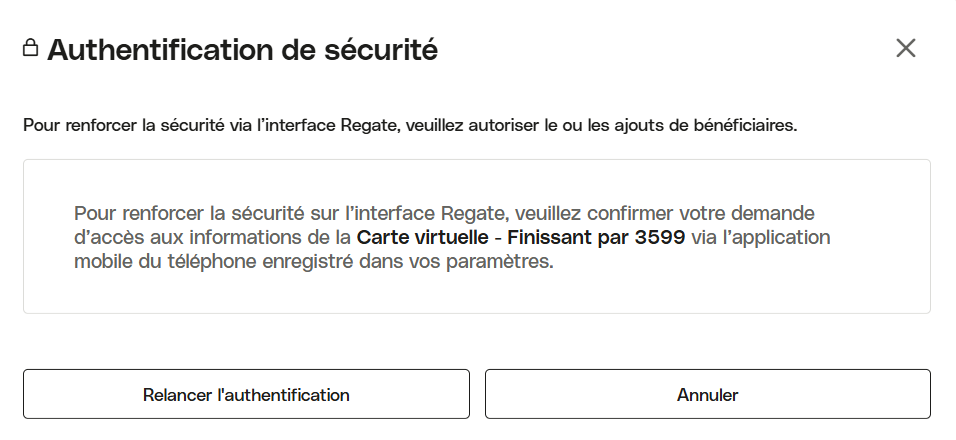Click via l'application text in box

pos(762,237)
